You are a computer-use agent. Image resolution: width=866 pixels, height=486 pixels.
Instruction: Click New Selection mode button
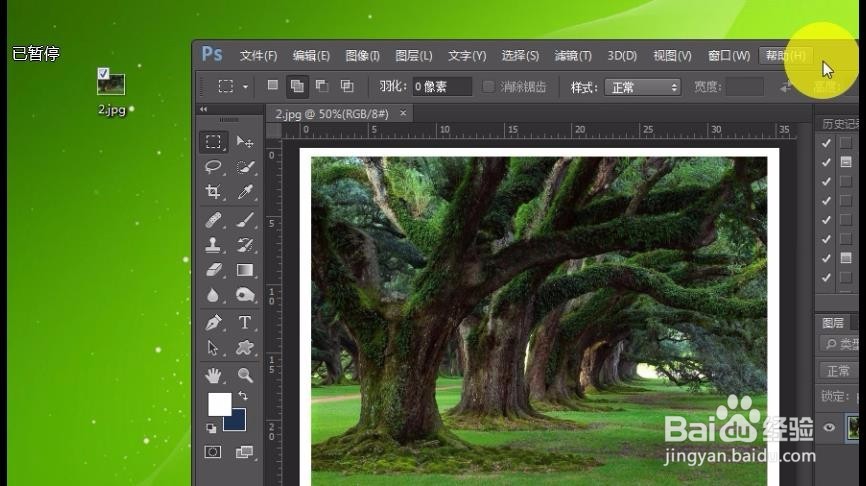pyautogui.click(x=272, y=85)
